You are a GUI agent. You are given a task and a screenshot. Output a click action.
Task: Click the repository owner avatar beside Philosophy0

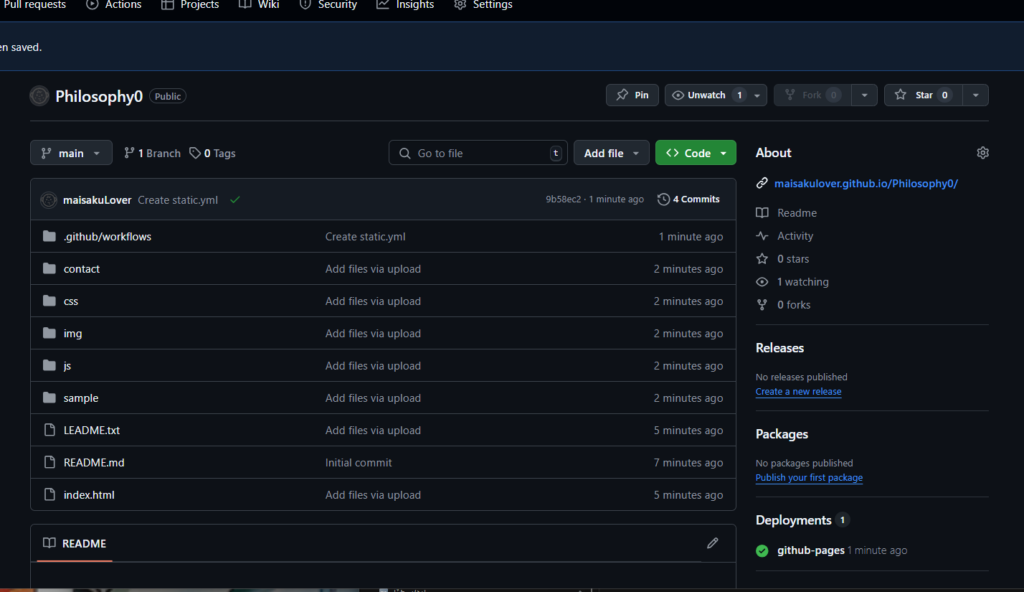[x=39, y=96]
